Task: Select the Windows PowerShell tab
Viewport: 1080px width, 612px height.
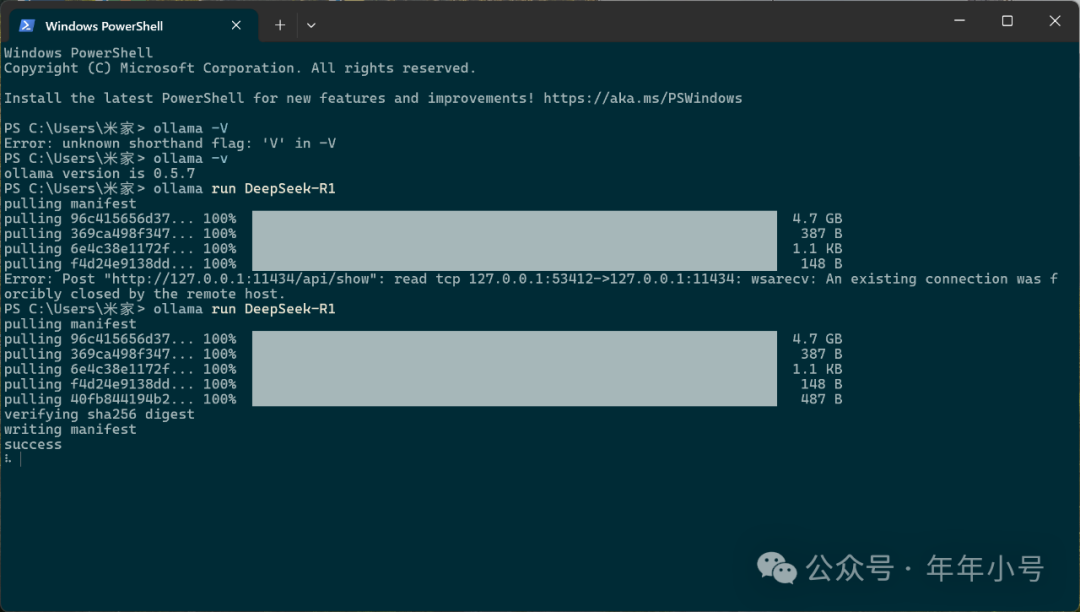Action: (x=134, y=25)
